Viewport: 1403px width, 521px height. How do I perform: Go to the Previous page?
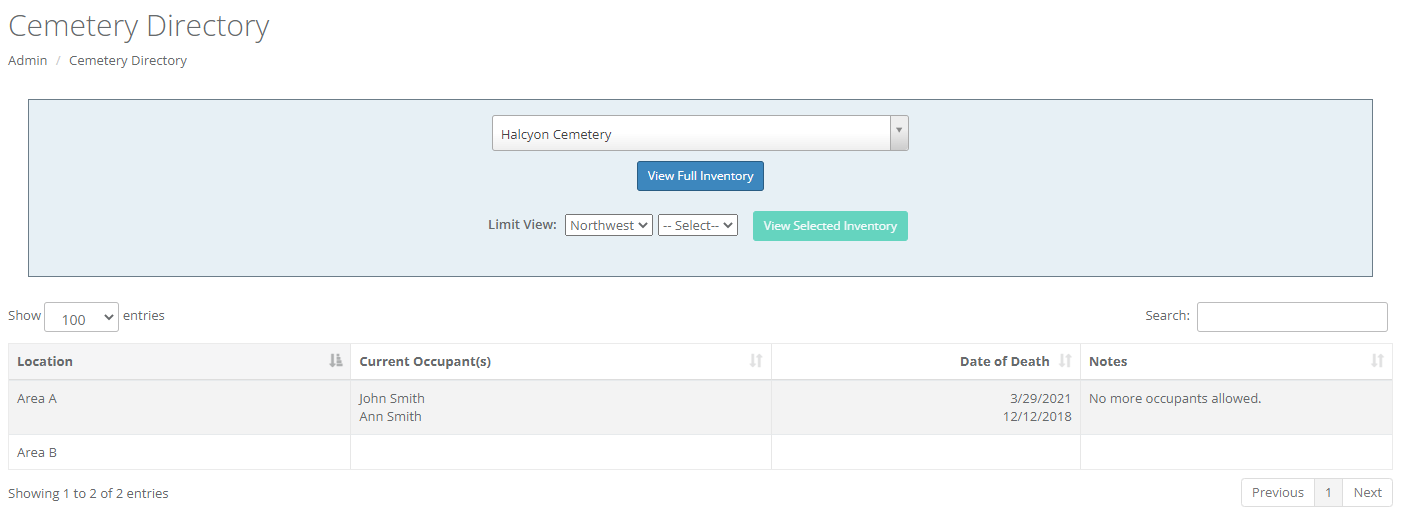point(1277,493)
